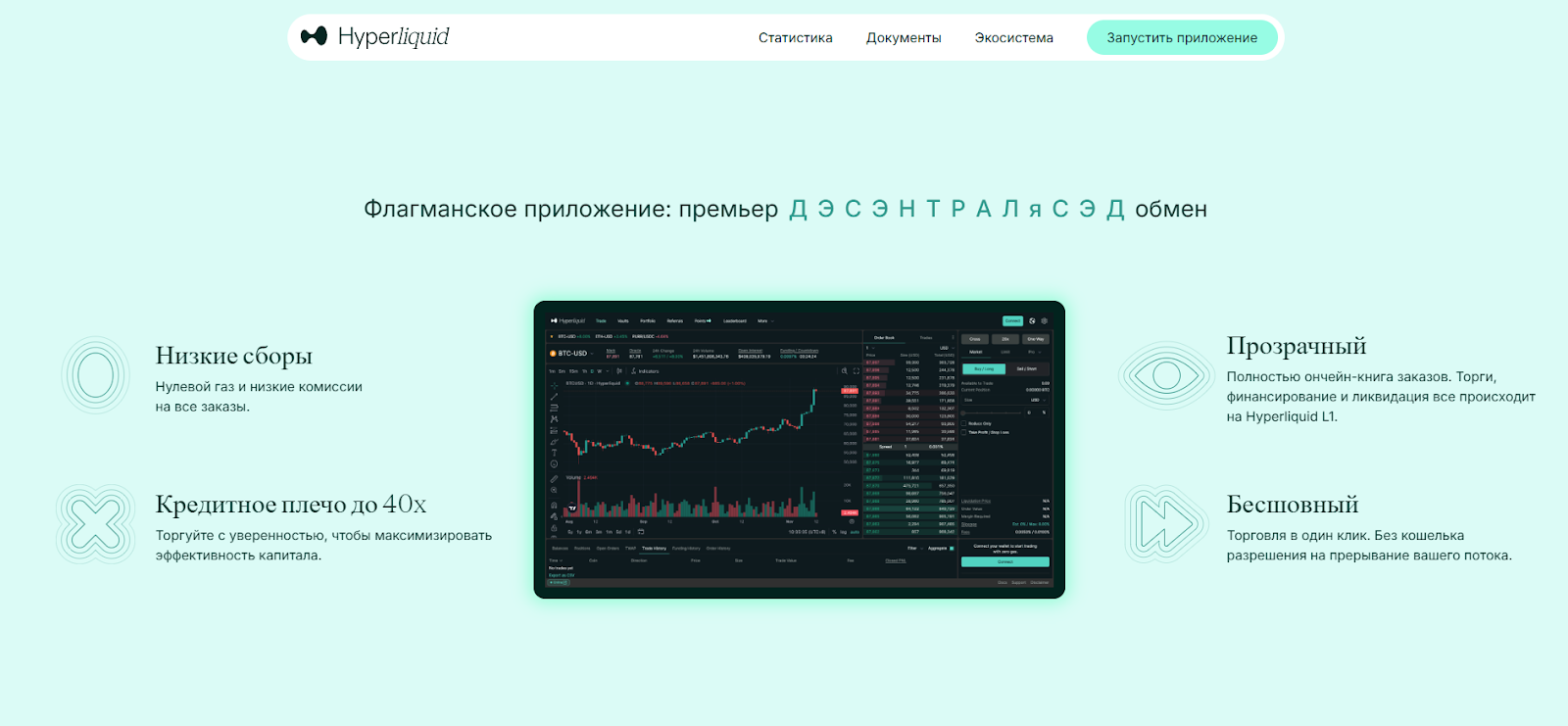This screenshot has width=1568, height=726.
Task: Click the eye icon beside Прозрачный
Action: point(1167,375)
